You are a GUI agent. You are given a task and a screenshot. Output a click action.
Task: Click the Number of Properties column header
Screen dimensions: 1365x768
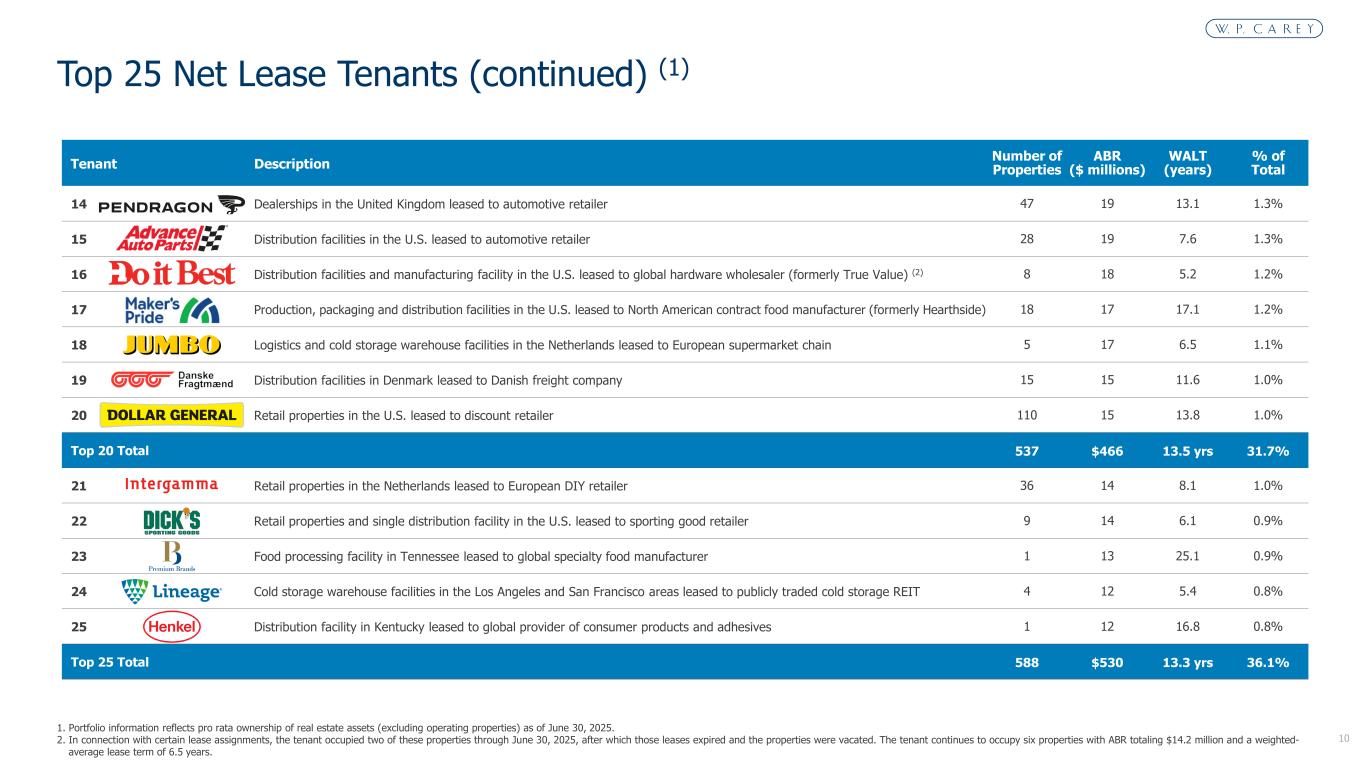tap(1026, 163)
